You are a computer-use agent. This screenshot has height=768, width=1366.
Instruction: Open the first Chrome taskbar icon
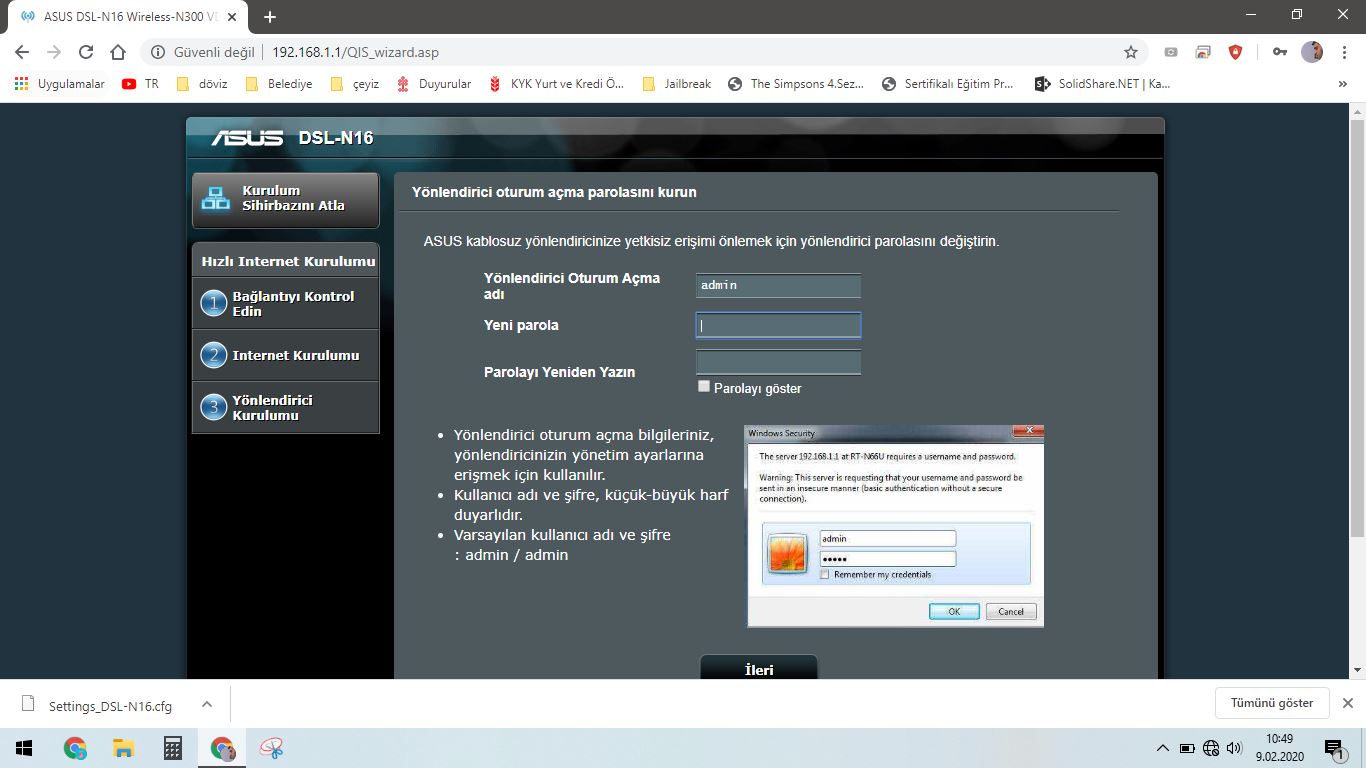(75, 748)
